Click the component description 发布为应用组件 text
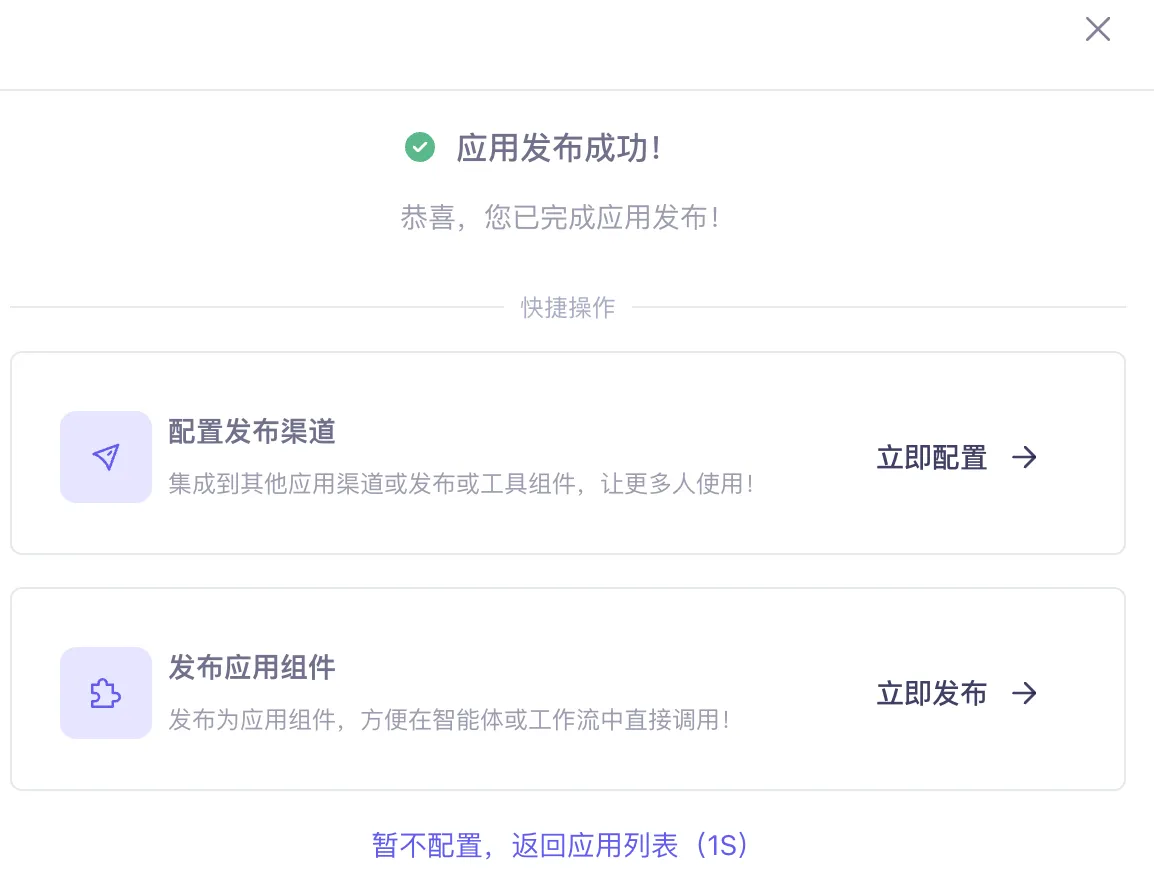 [448, 720]
